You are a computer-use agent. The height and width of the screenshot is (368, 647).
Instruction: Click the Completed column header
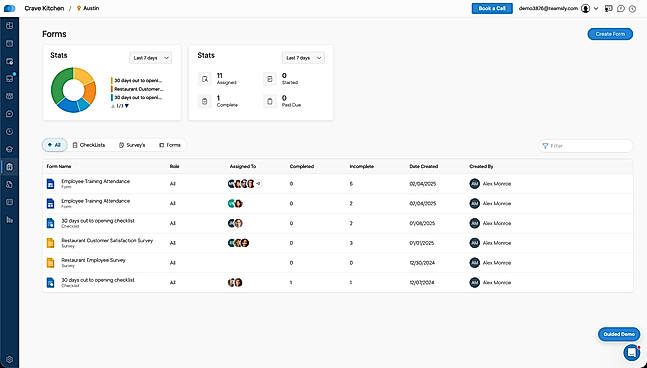[x=302, y=166]
